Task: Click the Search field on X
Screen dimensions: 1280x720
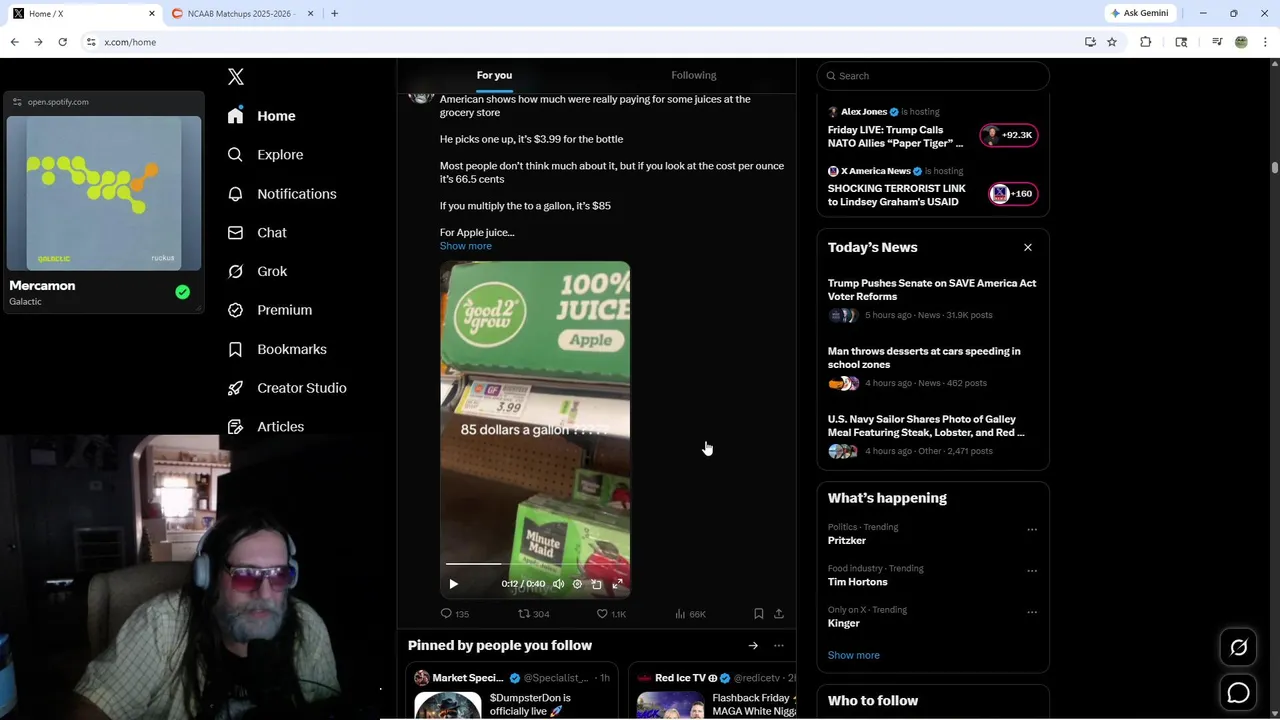Action: (x=933, y=76)
